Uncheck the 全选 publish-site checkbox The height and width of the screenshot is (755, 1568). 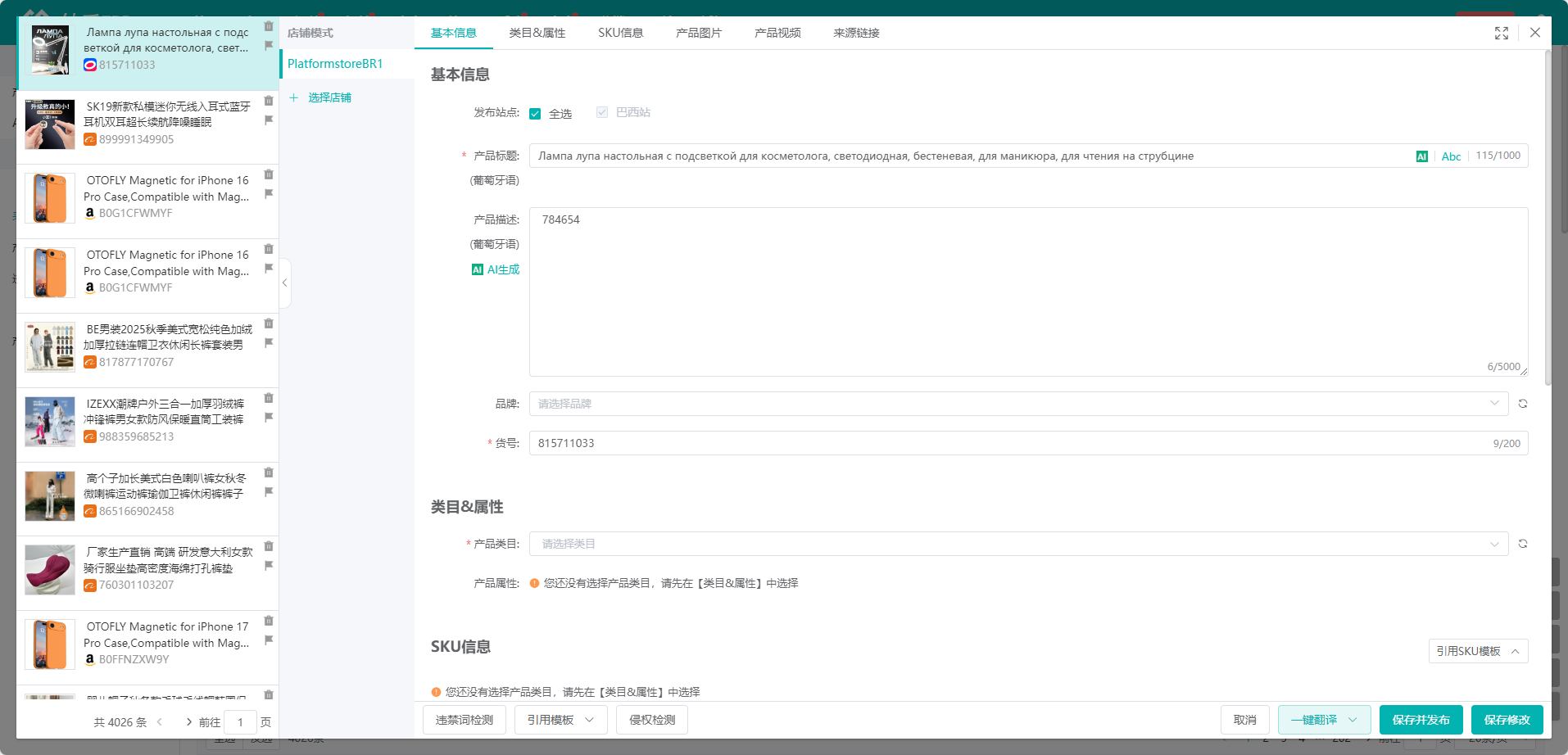click(x=536, y=112)
